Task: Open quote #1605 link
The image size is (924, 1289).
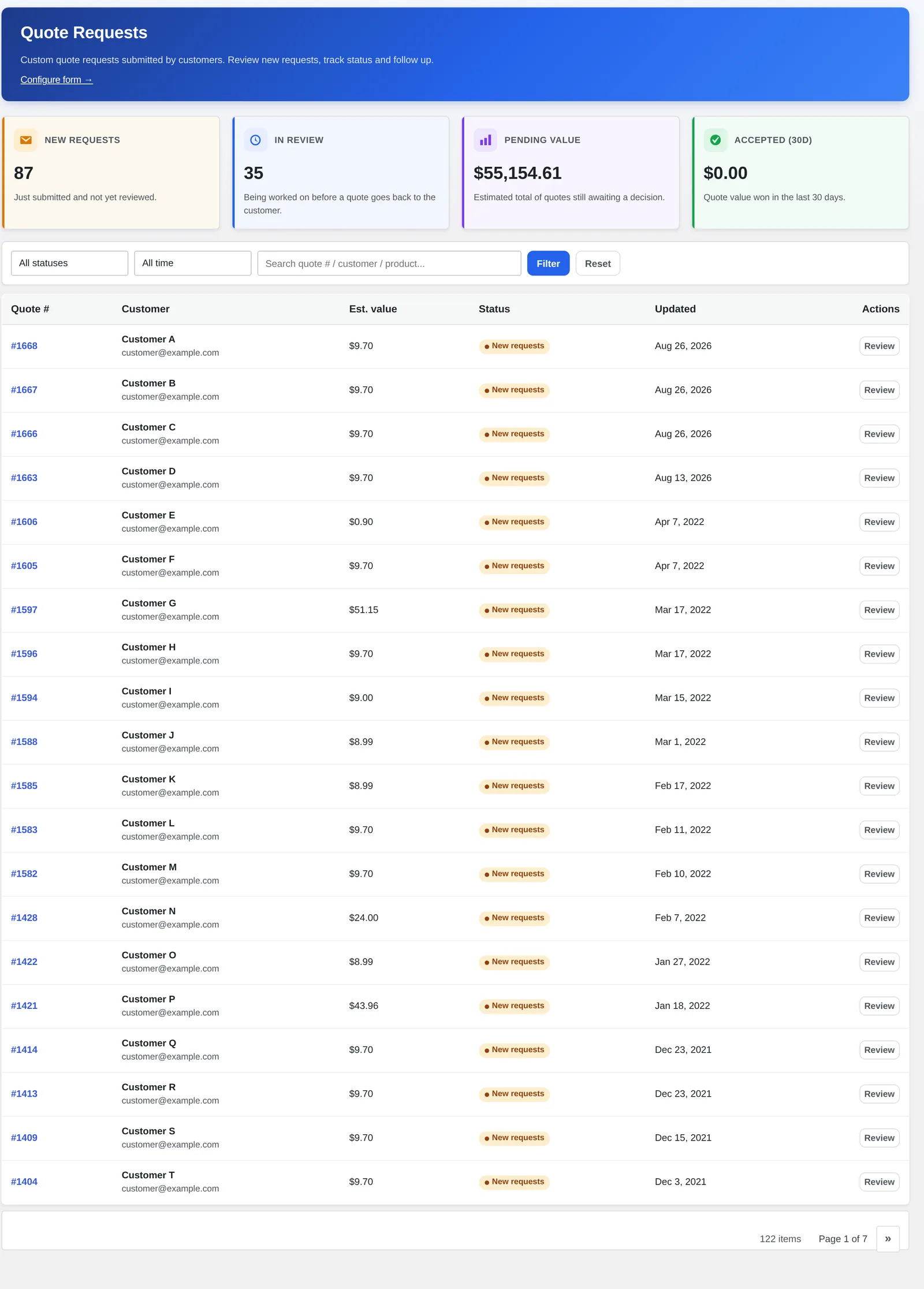Action: click(24, 566)
